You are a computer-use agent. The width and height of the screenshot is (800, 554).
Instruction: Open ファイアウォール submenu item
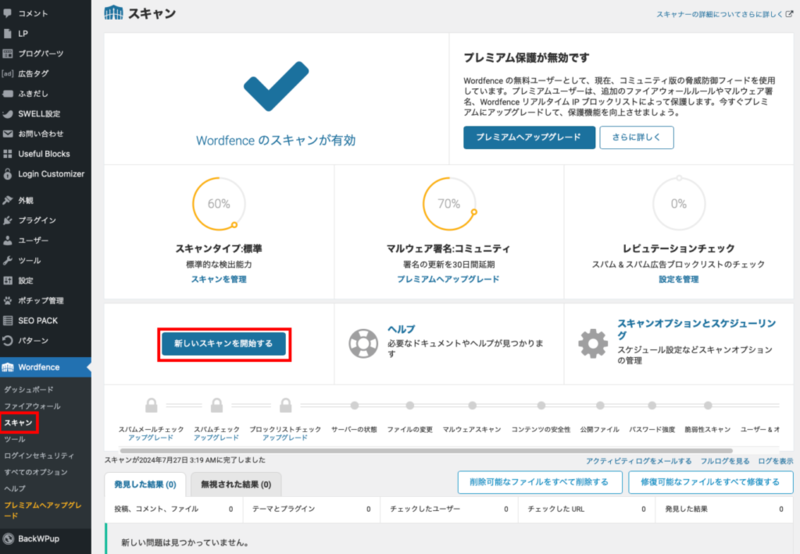tap(32, 407)
